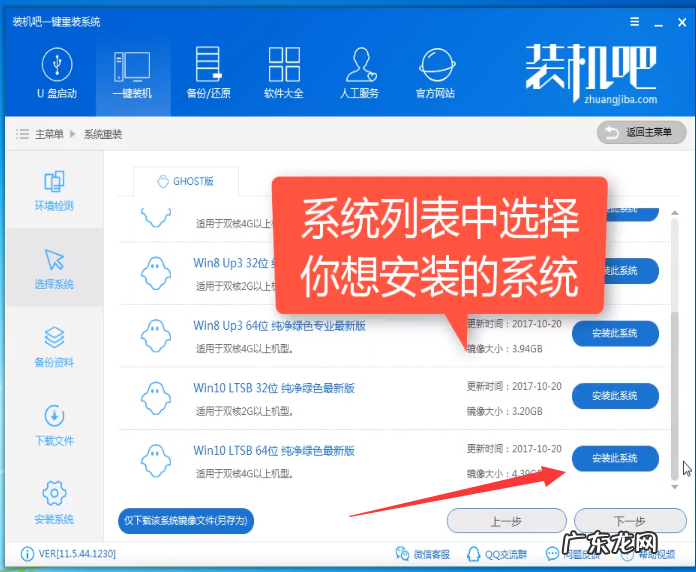Click ghost icon of Win8 Up3 32位 row
Screen dimensions: 696x572
[x=156, y=273]
